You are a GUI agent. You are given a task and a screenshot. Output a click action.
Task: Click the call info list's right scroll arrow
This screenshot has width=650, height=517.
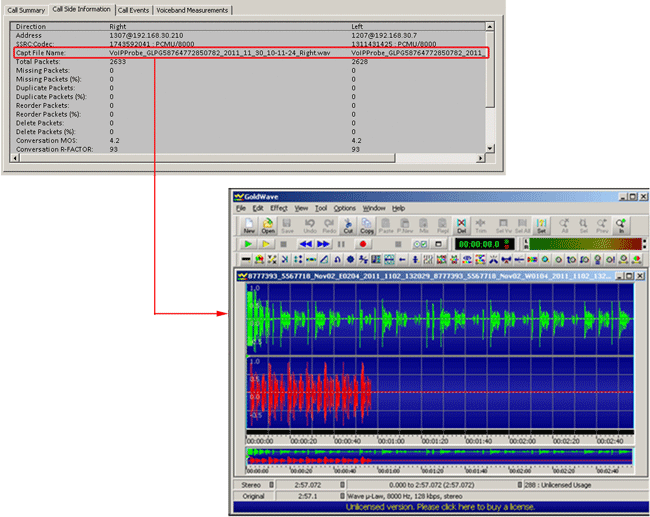click(480, 158)
